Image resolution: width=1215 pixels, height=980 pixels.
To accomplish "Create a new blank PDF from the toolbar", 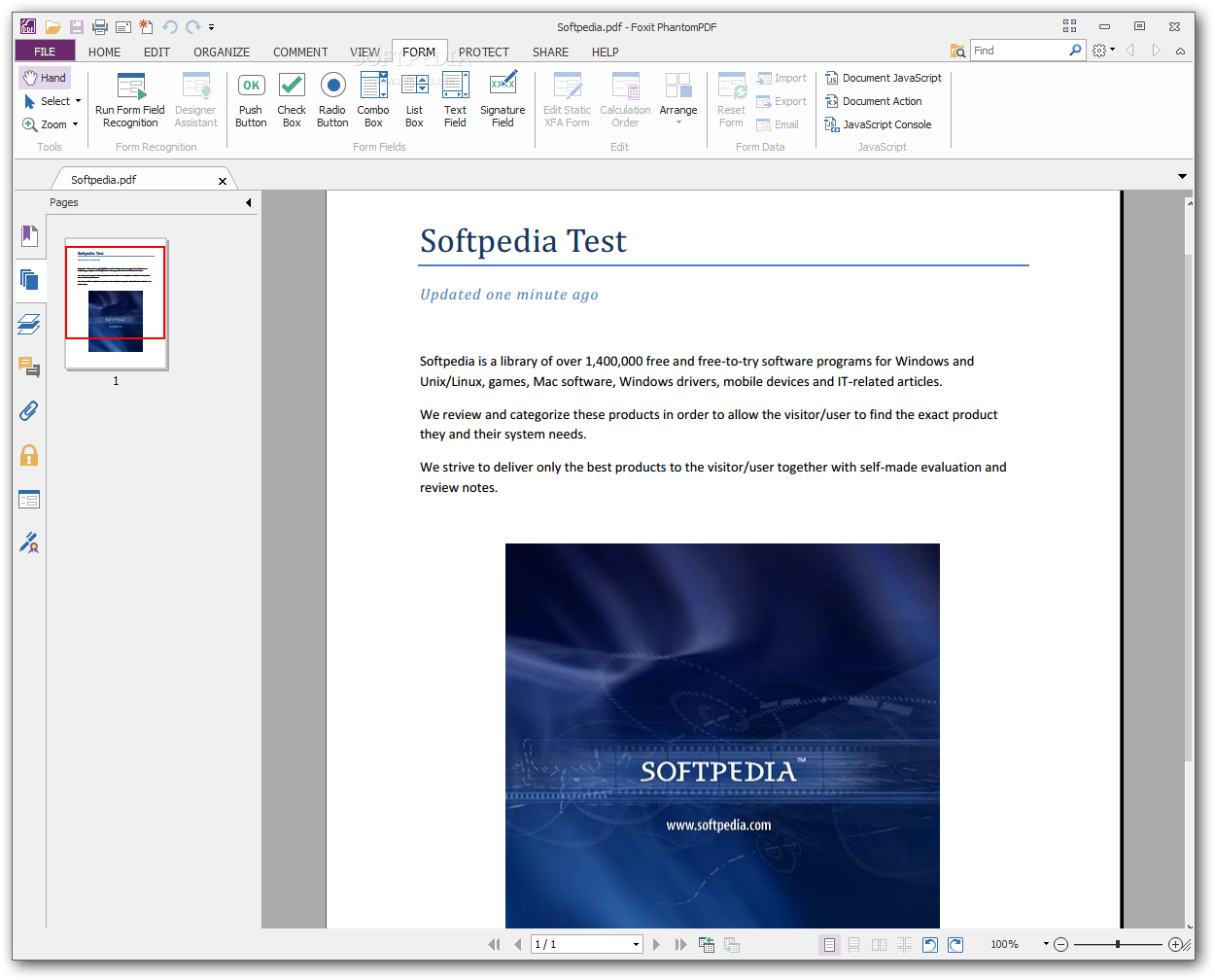I will [146, 27].
